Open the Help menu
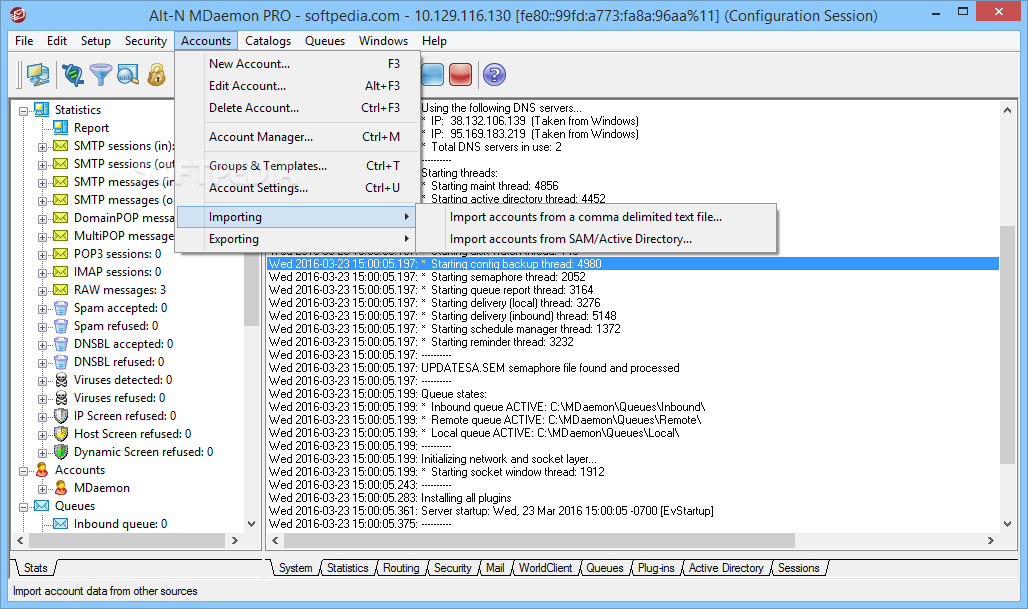 tap(434, 41)
